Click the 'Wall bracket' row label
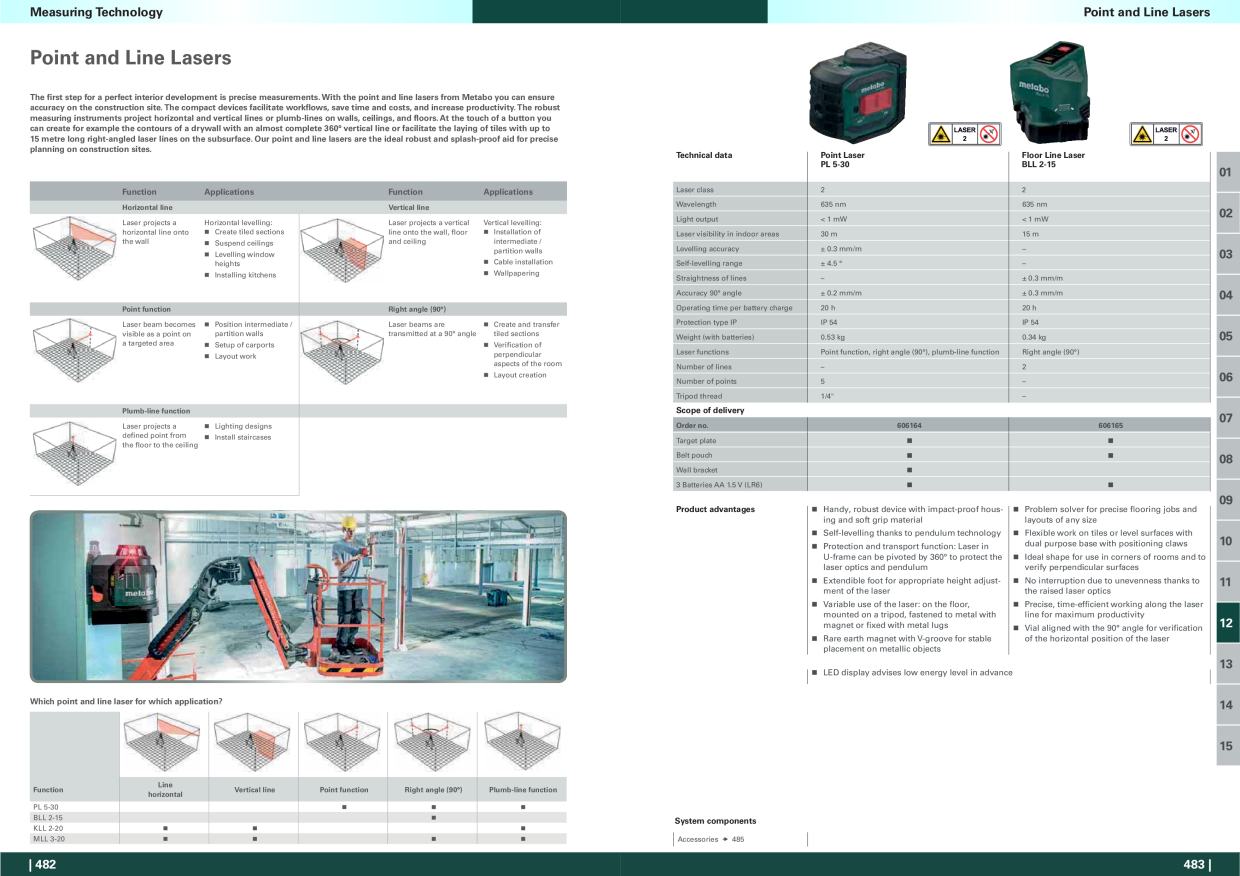 pyautogui.click(x=696, y=470)
